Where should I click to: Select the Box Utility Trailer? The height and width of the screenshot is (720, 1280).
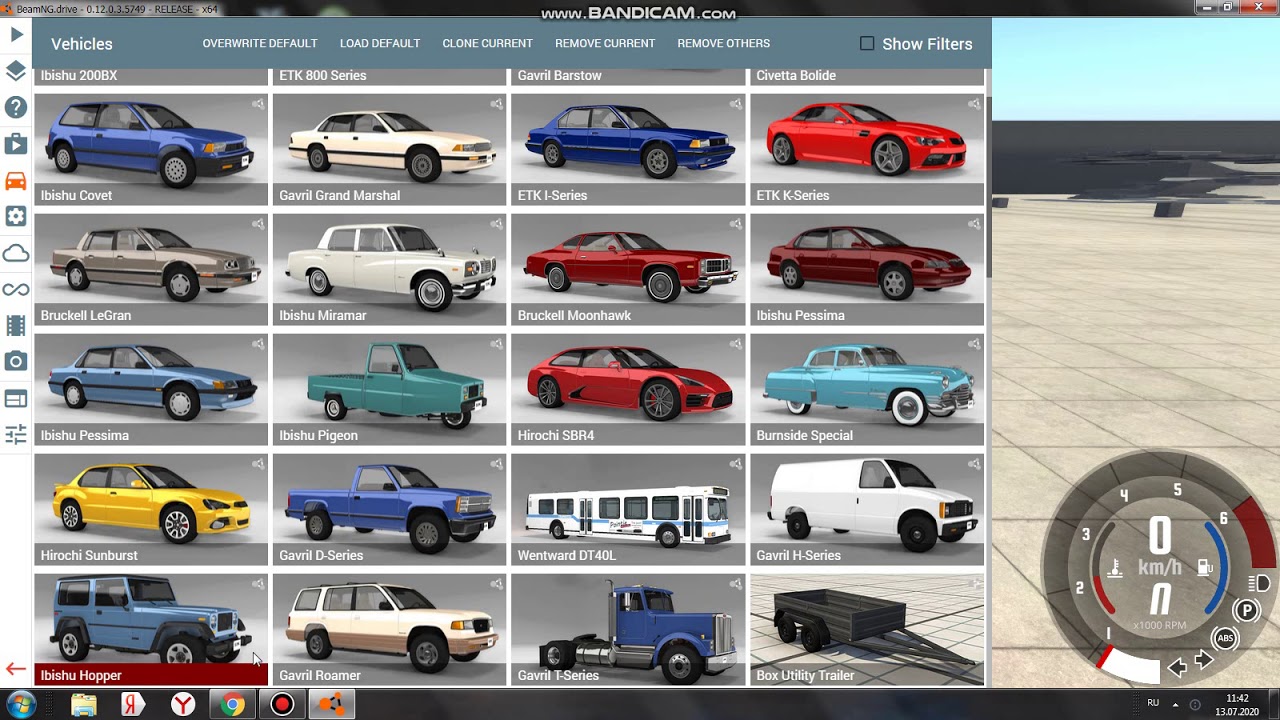[x=867, y=630]
